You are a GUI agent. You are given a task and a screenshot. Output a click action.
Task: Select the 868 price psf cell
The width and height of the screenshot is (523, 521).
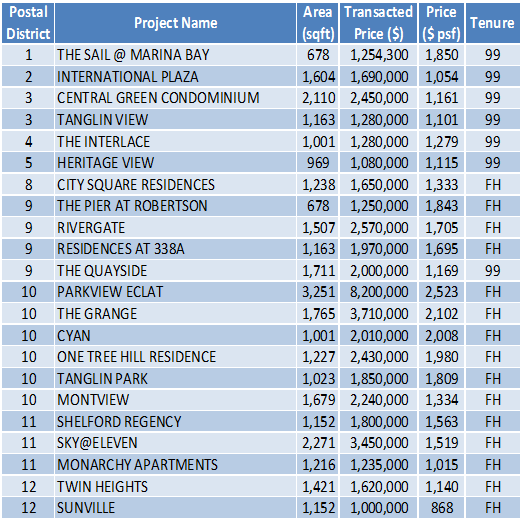point(441,508)
